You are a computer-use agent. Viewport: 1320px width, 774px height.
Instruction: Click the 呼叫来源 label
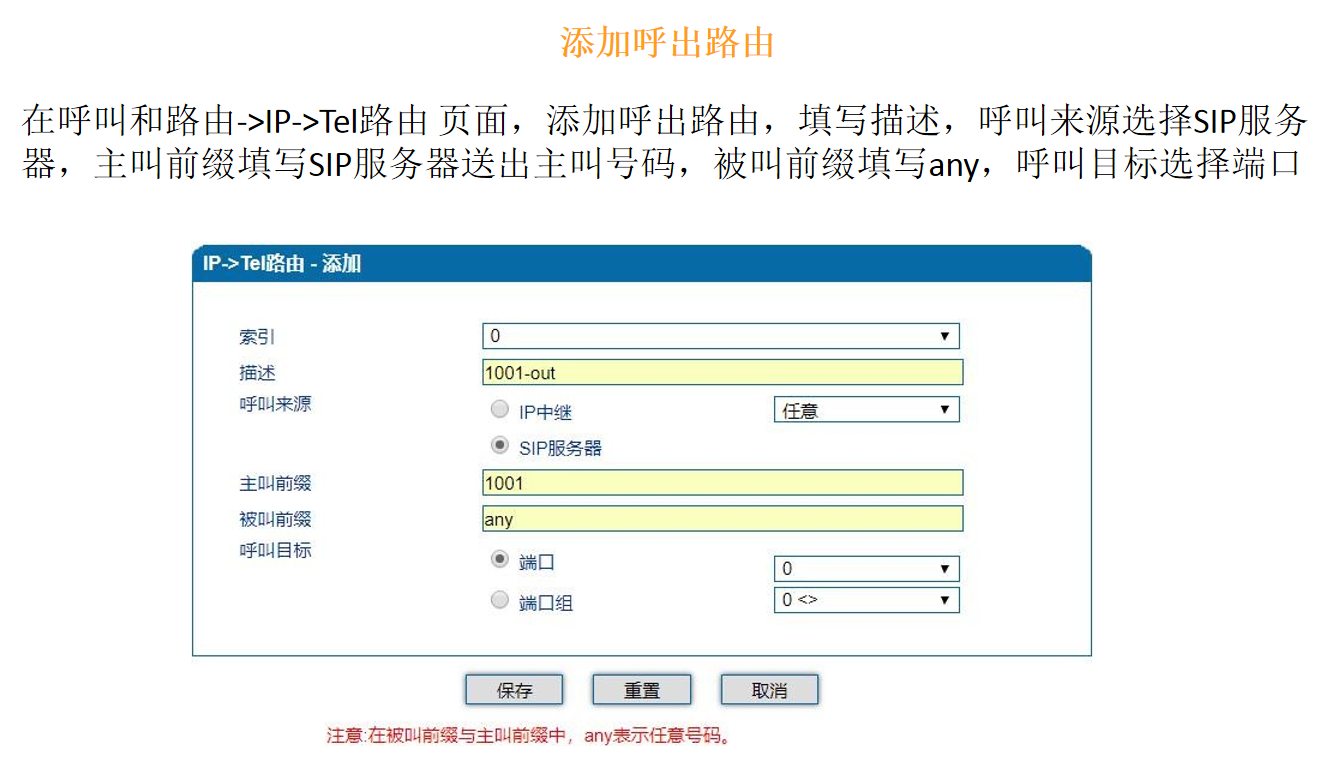pos(275,405)
